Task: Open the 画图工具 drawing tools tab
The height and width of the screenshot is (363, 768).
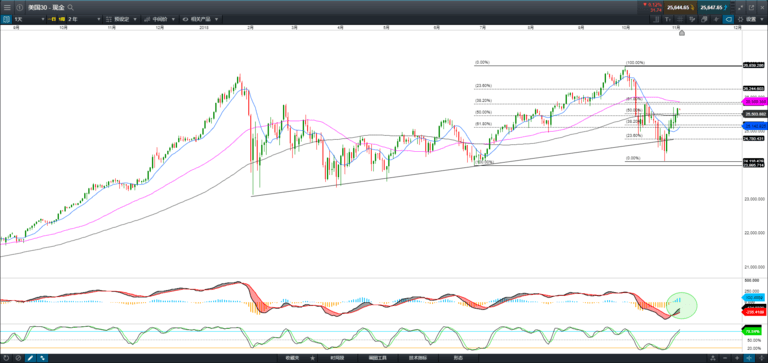Action: pyautogui.click(x=377, y=358)
